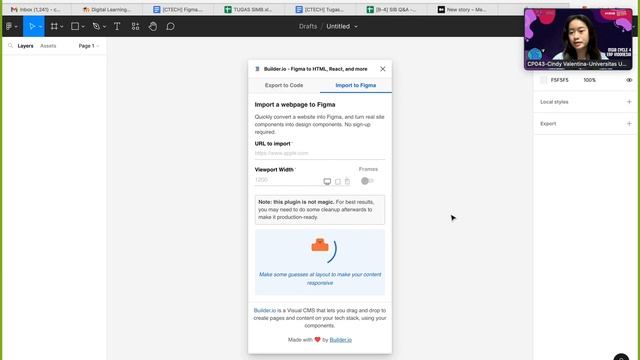Click the Import a webpage to Figma heading
The height and width of the screenshot is (360, 640).
295,105
